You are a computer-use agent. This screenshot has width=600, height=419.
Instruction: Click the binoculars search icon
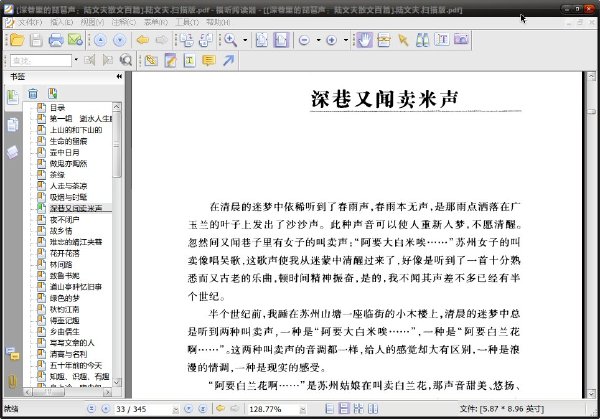[x=422, y=40]
